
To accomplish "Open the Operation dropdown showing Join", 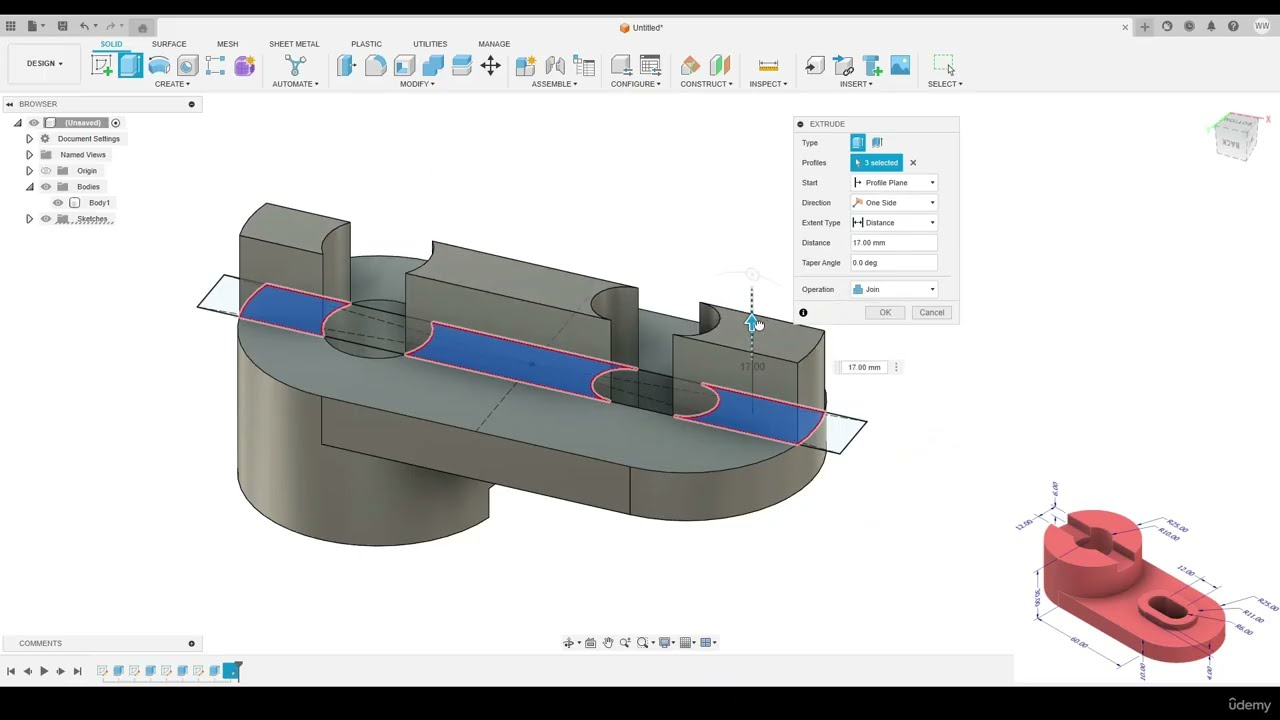I will 894,290.
